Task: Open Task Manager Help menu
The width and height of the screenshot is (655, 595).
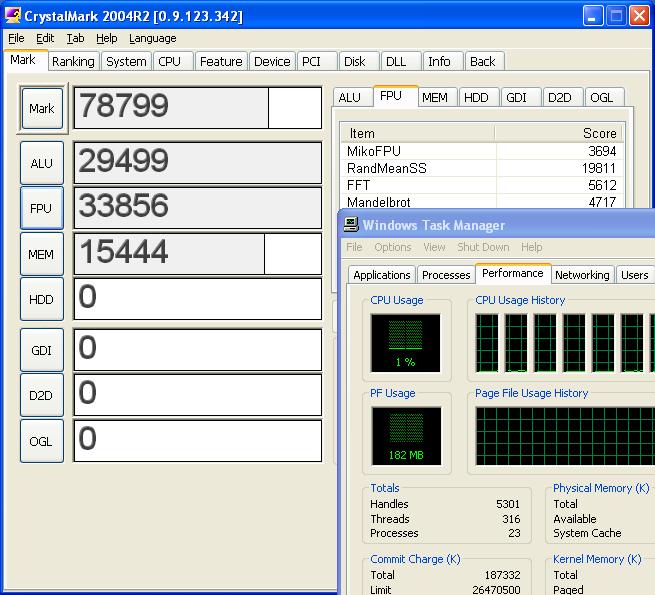Action: (531, 247)
